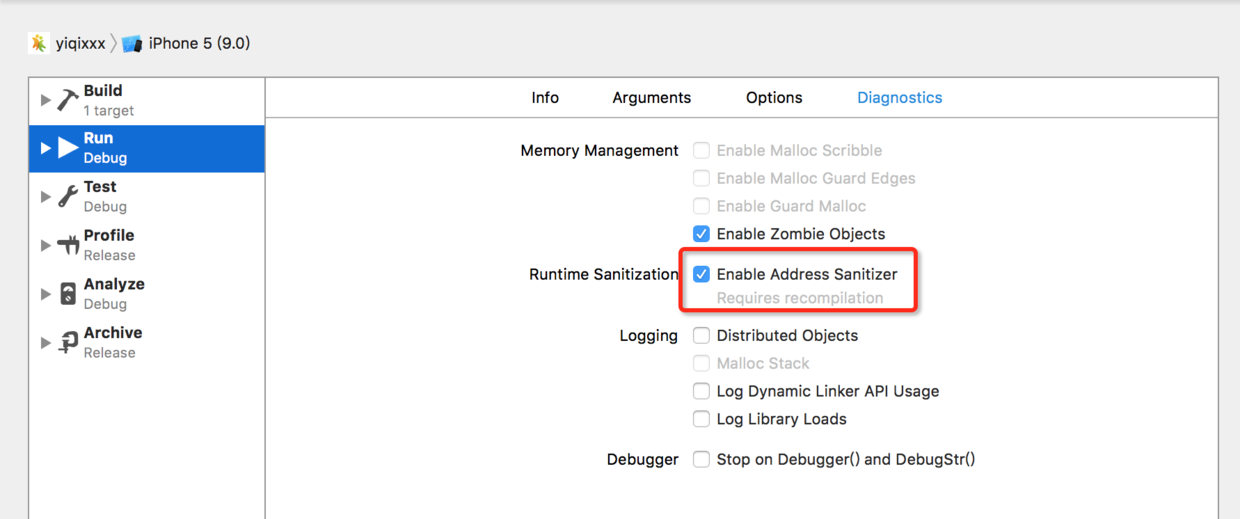The image size is (1240, 519).
Task: Click the Requires recompilation note
Action: [x=800, y=298]
